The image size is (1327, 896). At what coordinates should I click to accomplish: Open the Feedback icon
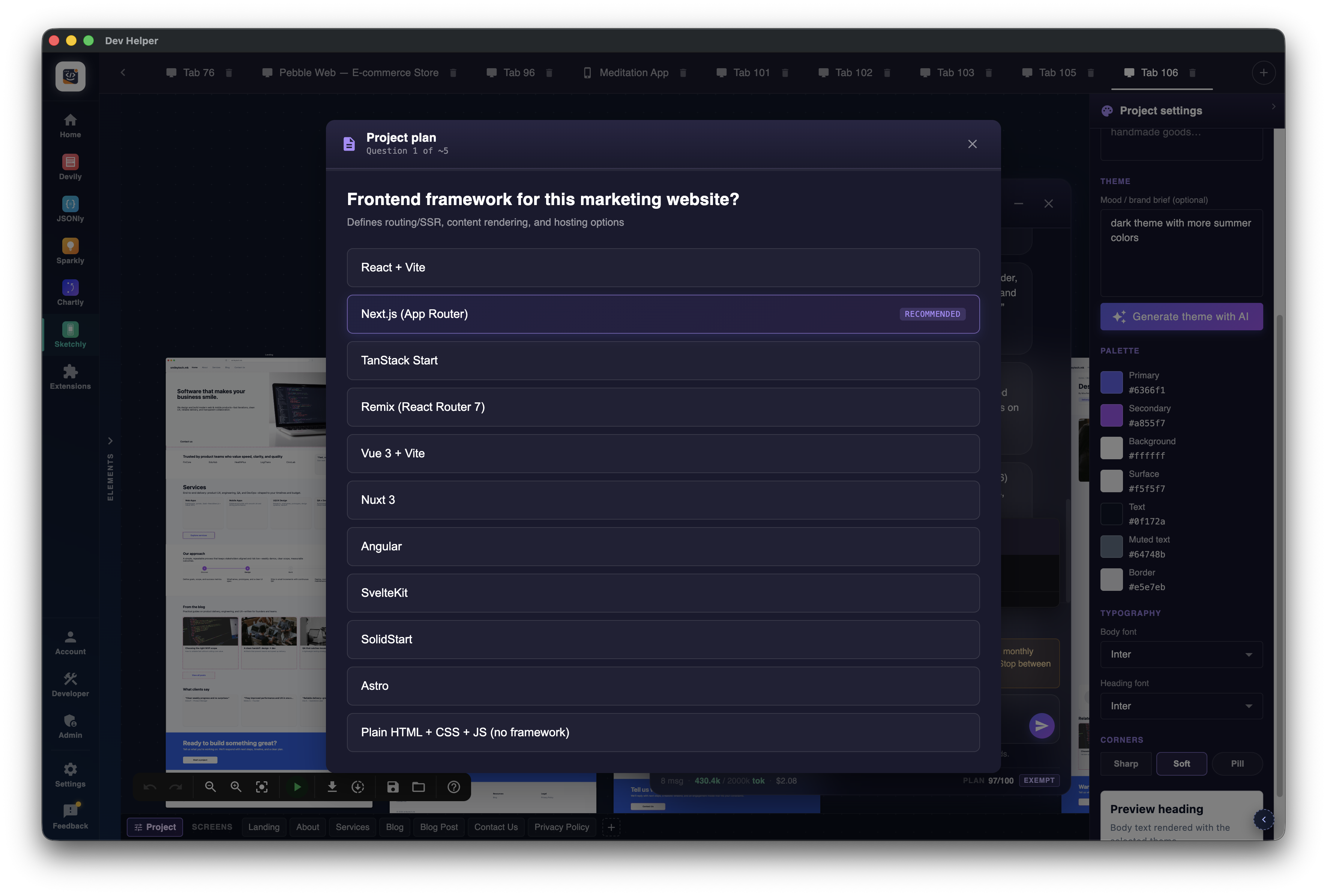70,817
